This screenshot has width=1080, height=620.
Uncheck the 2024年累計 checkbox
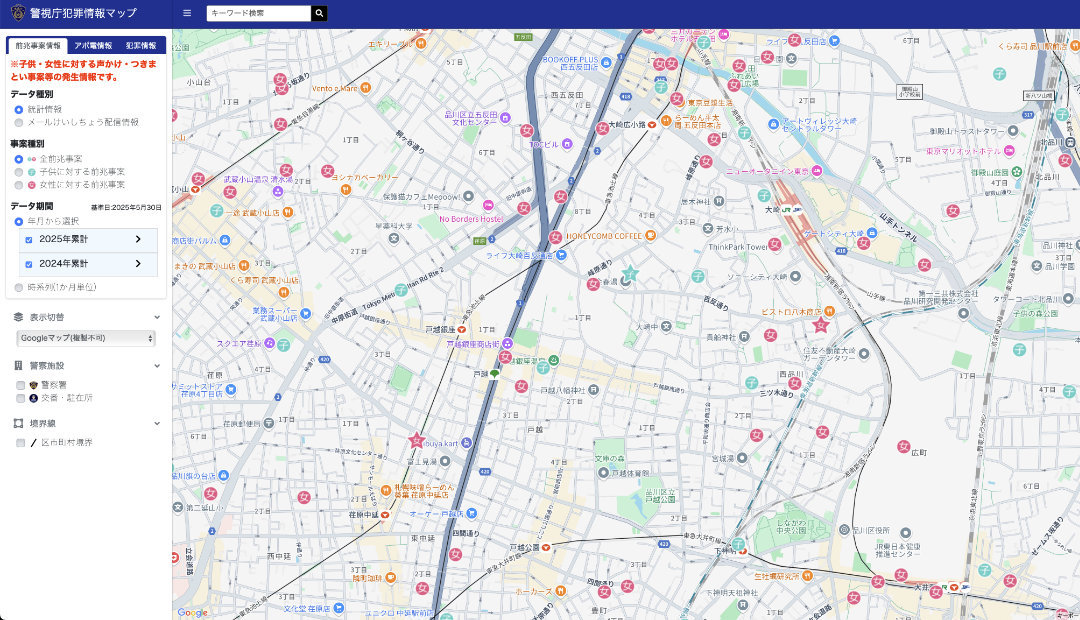(29, 264)
